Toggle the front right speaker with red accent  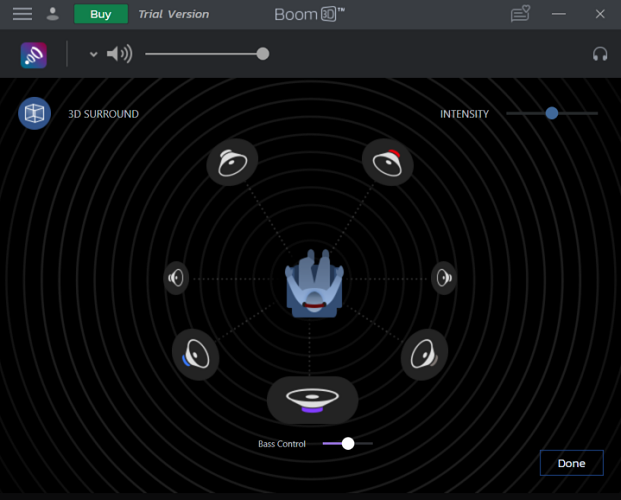click(388, 162)
